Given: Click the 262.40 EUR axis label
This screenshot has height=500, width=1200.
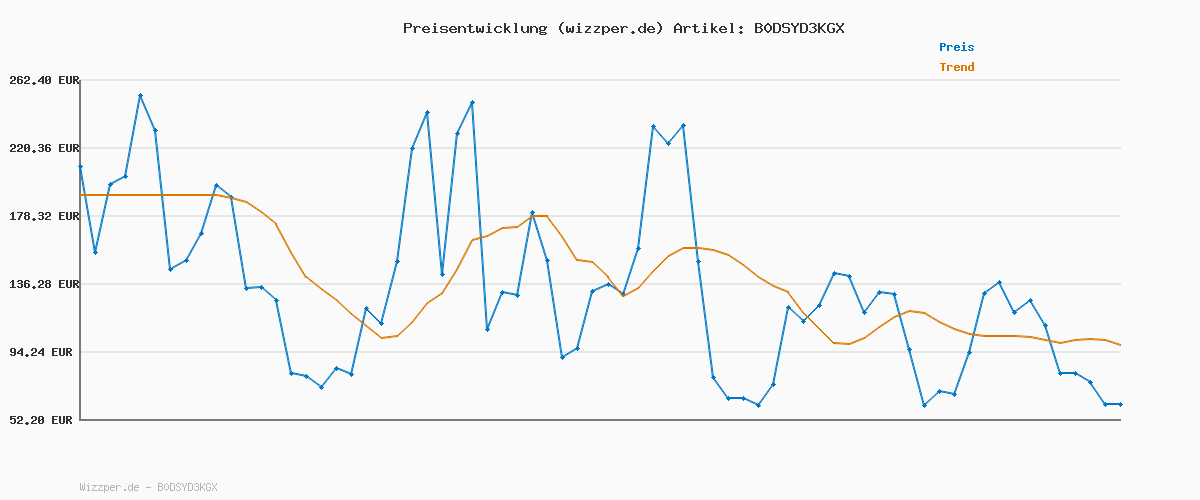Looking at the screenshot, I should [41, 80].
